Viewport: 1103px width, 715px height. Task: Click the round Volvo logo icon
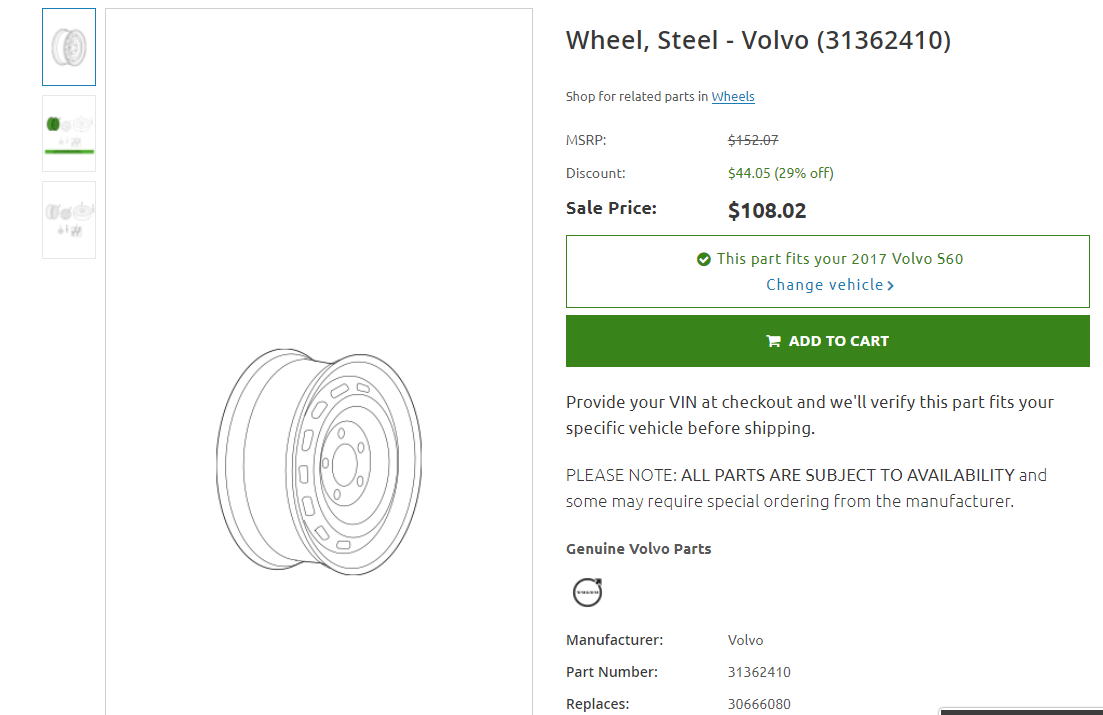588,592
